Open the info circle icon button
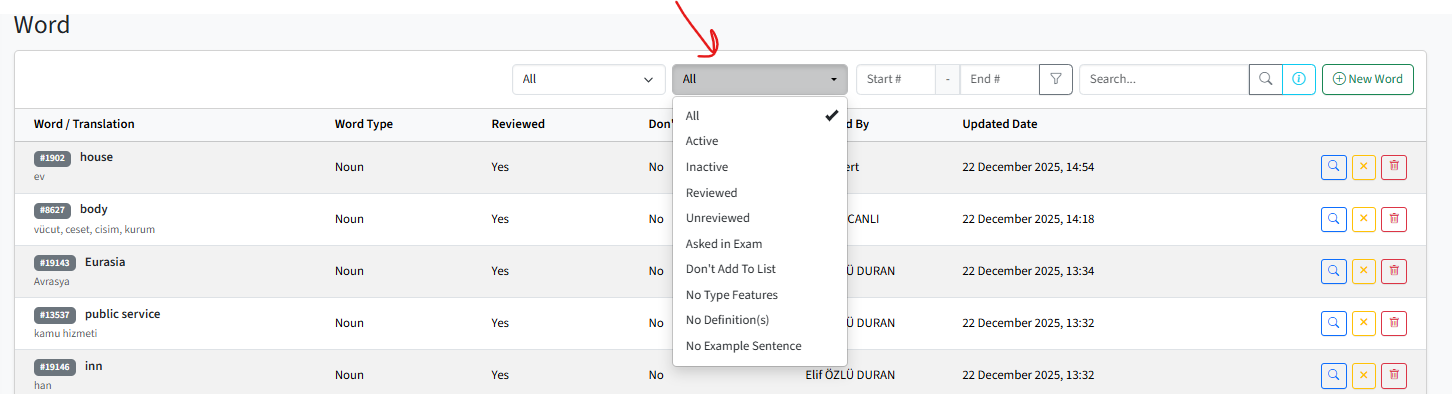This screenshot has height=394, width=1452. click(x=1299, y=79)
